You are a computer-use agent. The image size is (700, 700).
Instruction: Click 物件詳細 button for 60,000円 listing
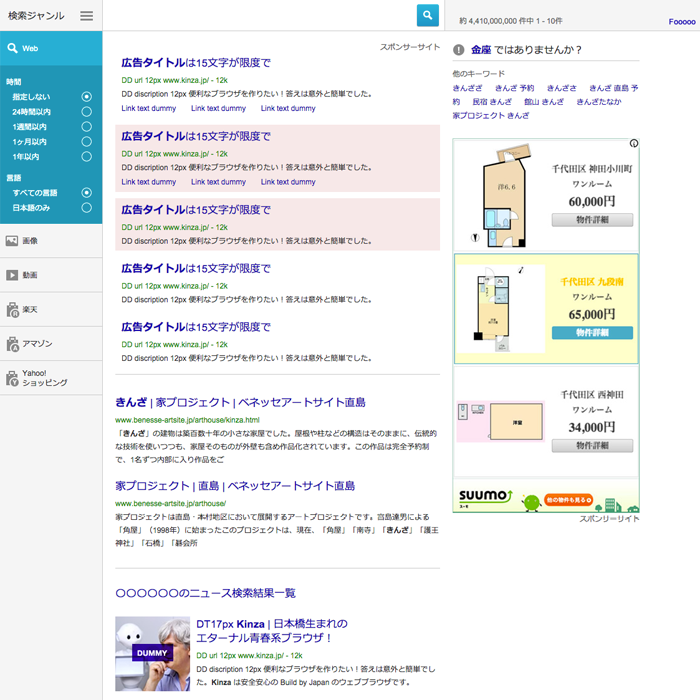[592, 220]
